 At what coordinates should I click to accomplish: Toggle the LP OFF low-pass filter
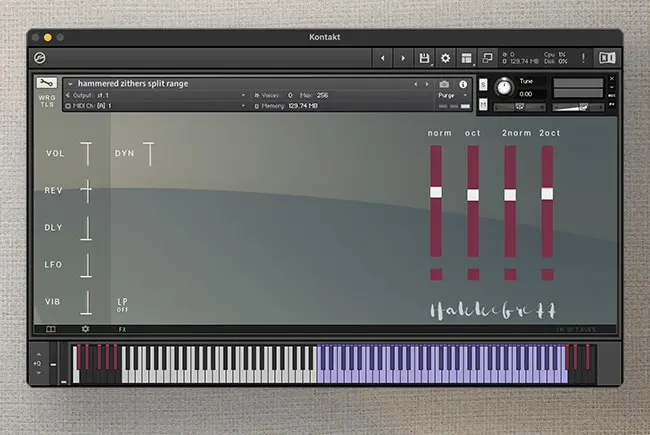coord(122,304)
